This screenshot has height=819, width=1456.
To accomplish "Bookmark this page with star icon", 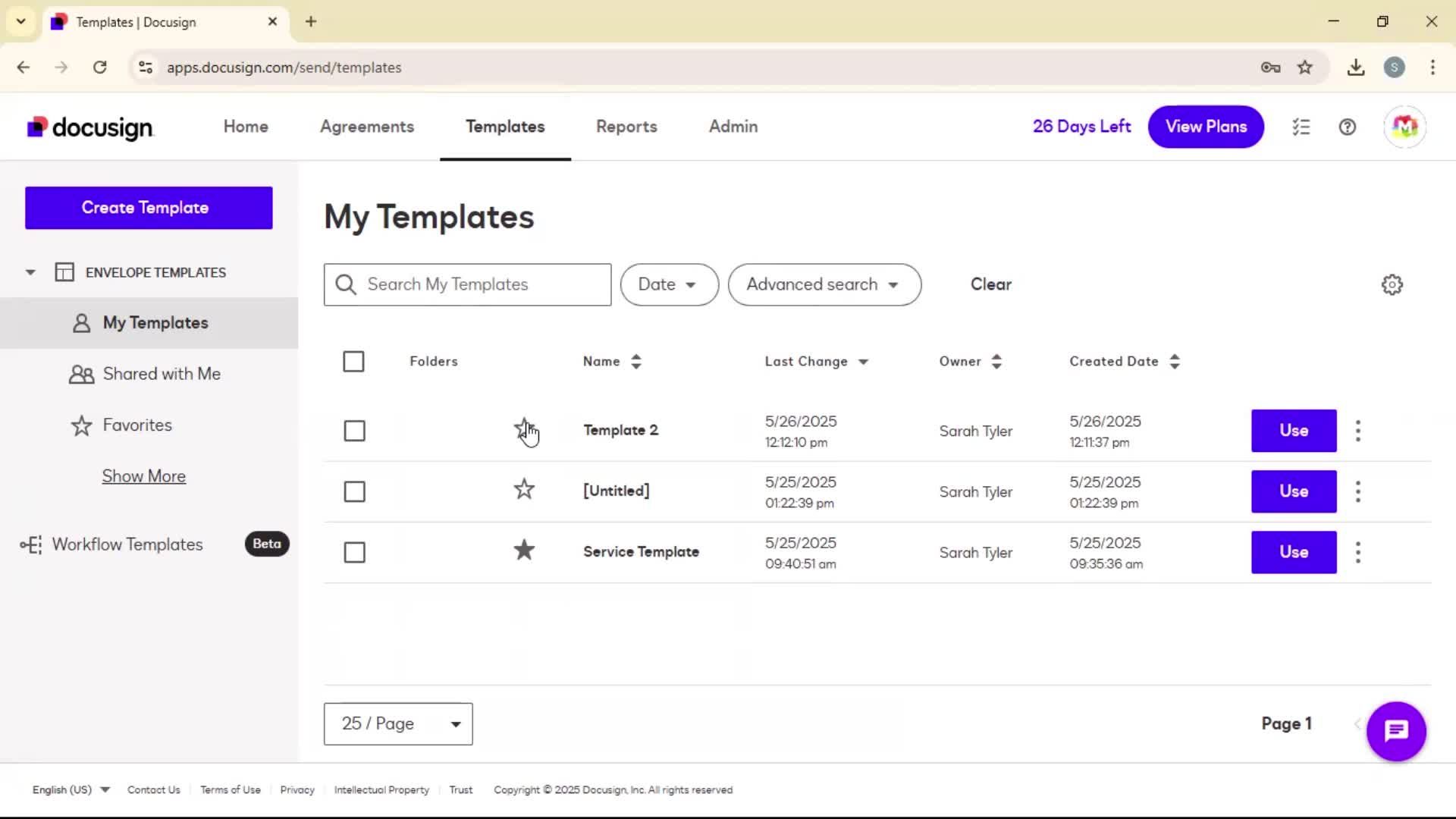I will click(x=1305, y=67).
